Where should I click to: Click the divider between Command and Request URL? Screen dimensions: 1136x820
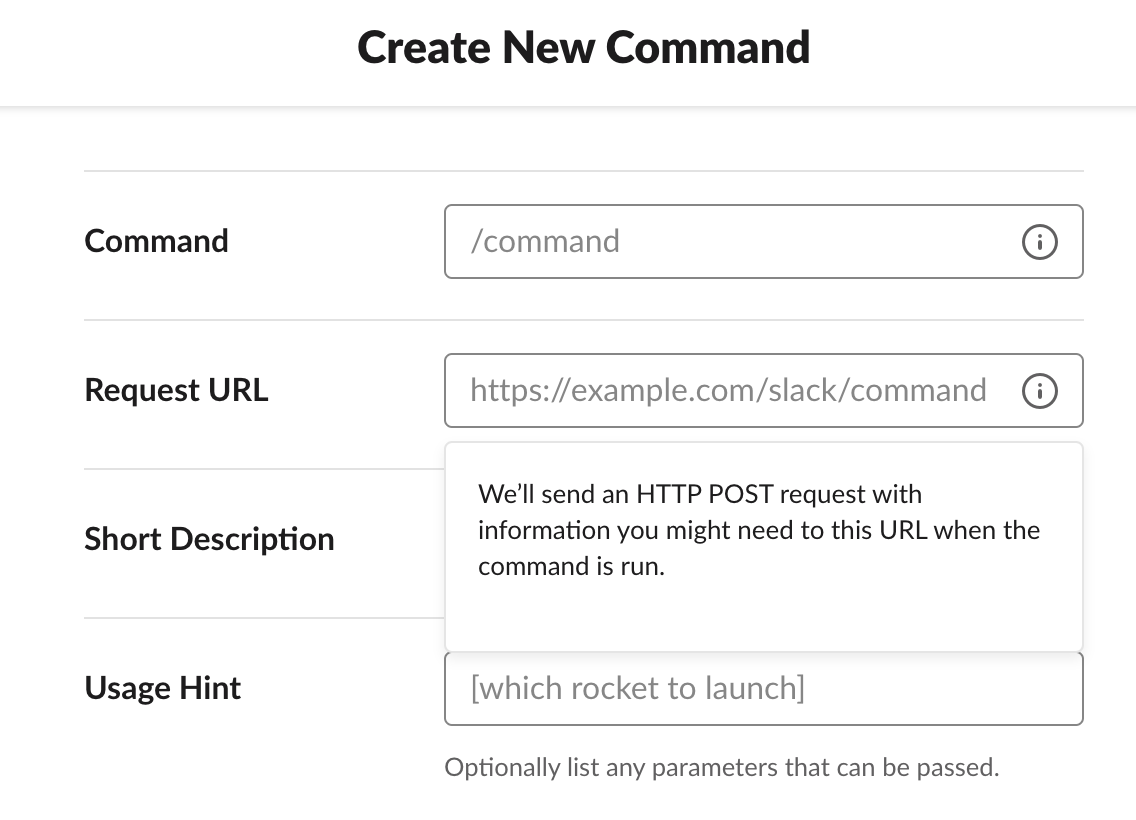point(583,319)
